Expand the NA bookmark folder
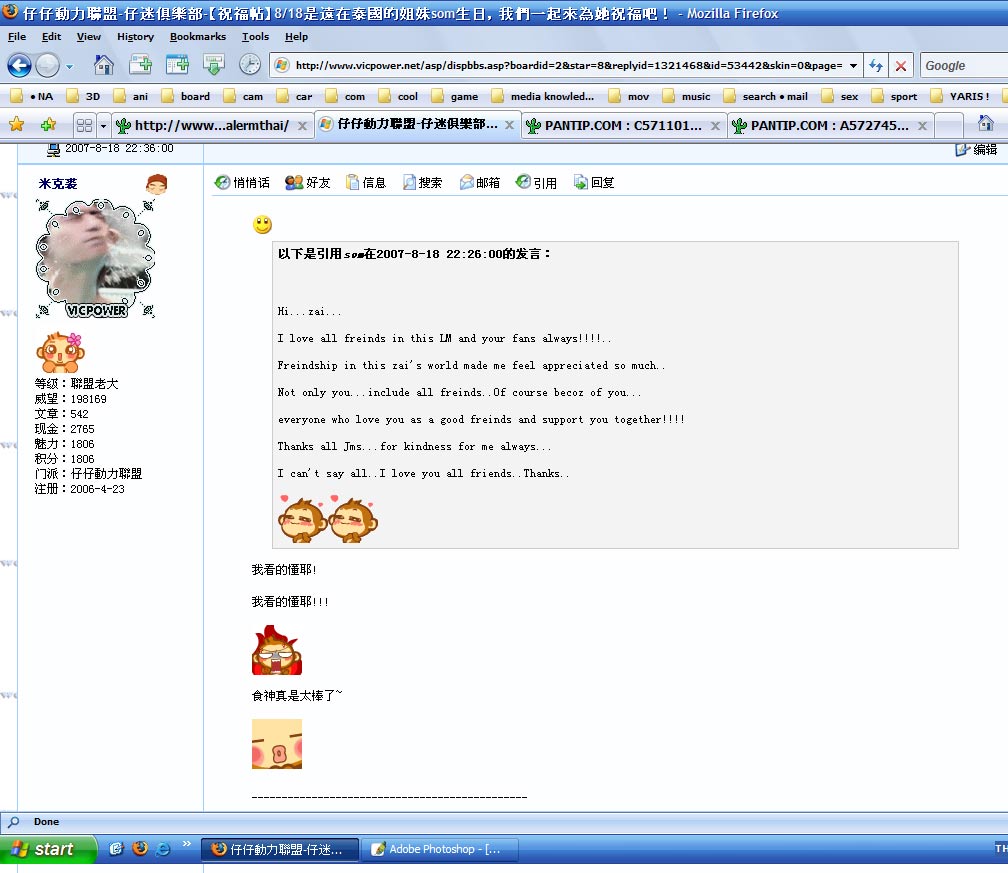 click(32, 96)
